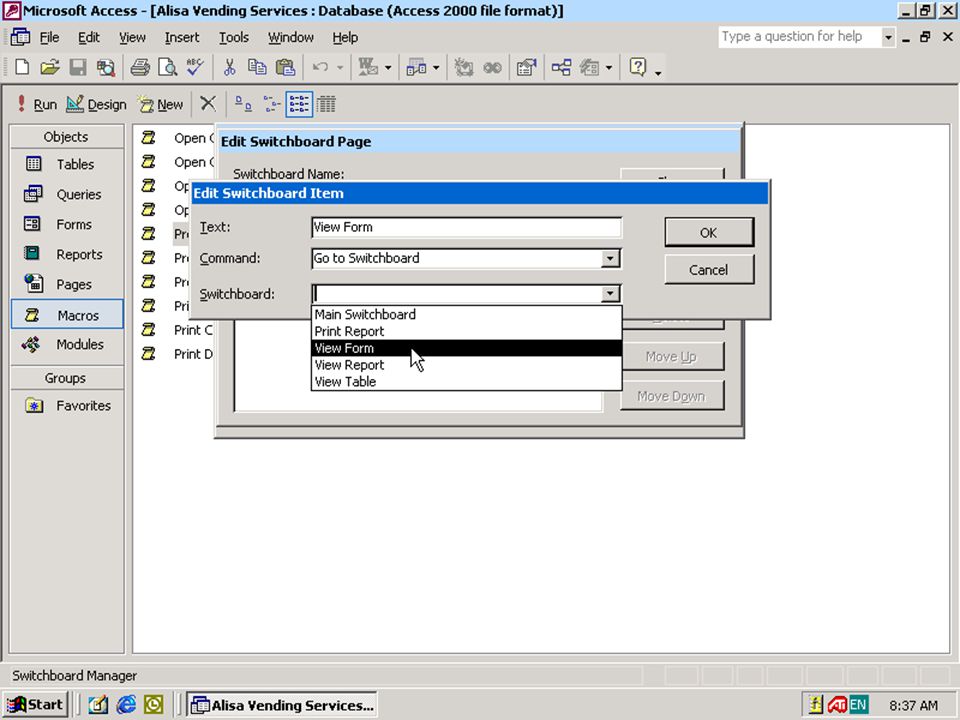Choose Print Report from the list
The image size is (960, 720).
point(467,331)
